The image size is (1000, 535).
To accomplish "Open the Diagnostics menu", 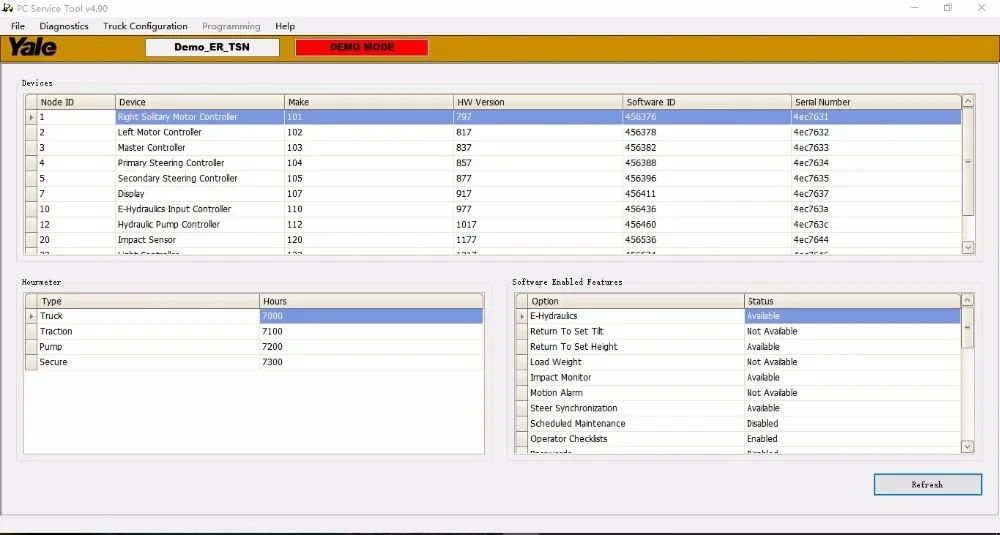I will [64, 26].
